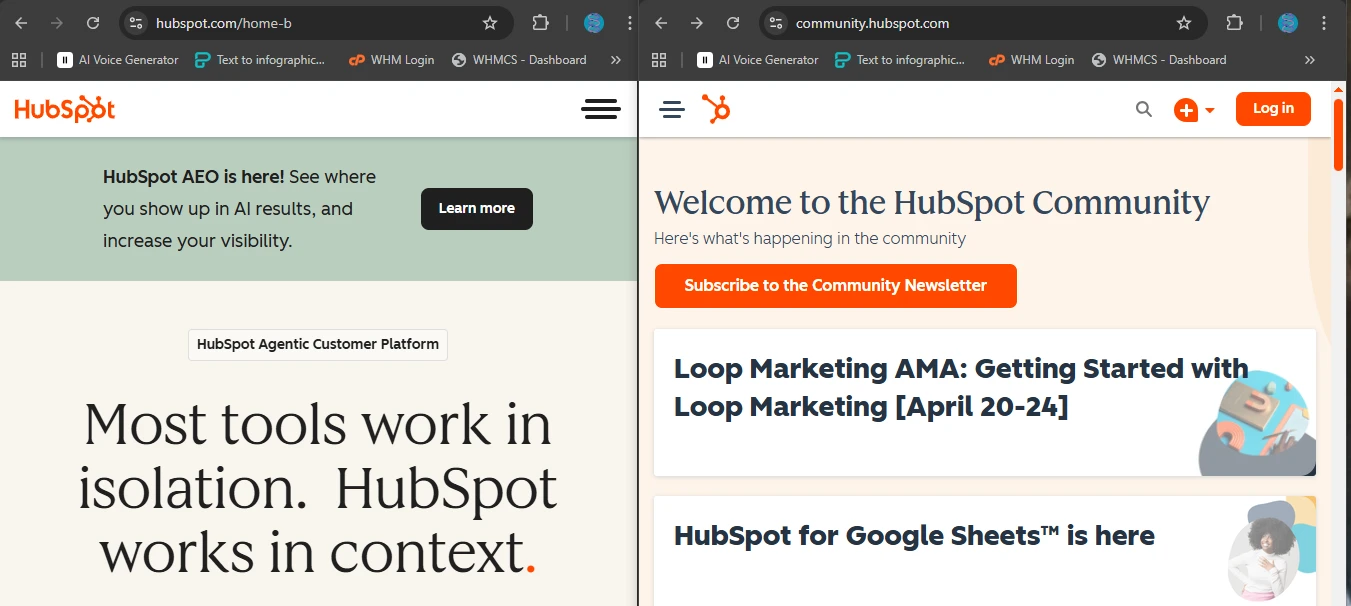Click Google Sheets card illustration of woman
Screen dimensions: 1351x606
1271,549
